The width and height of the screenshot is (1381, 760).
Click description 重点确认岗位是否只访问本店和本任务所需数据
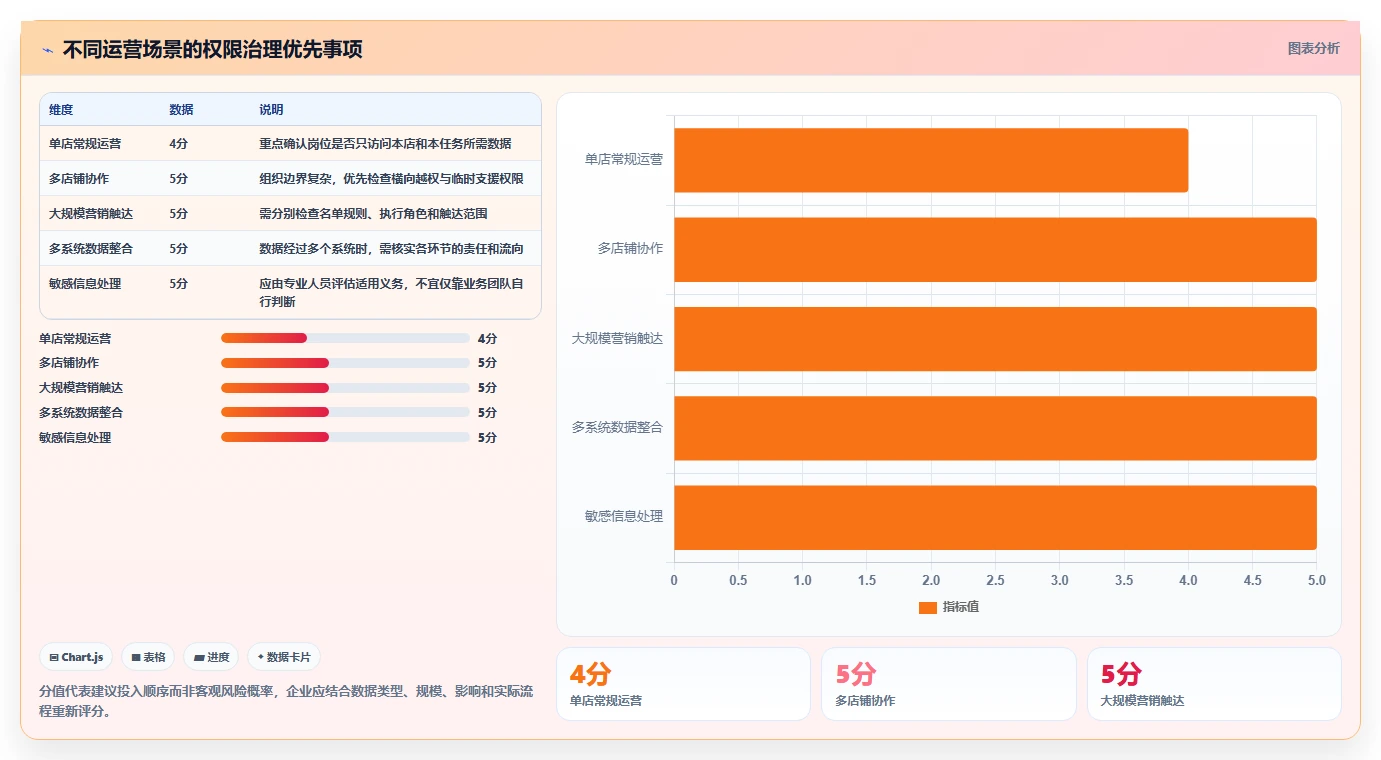coord(385,144)
